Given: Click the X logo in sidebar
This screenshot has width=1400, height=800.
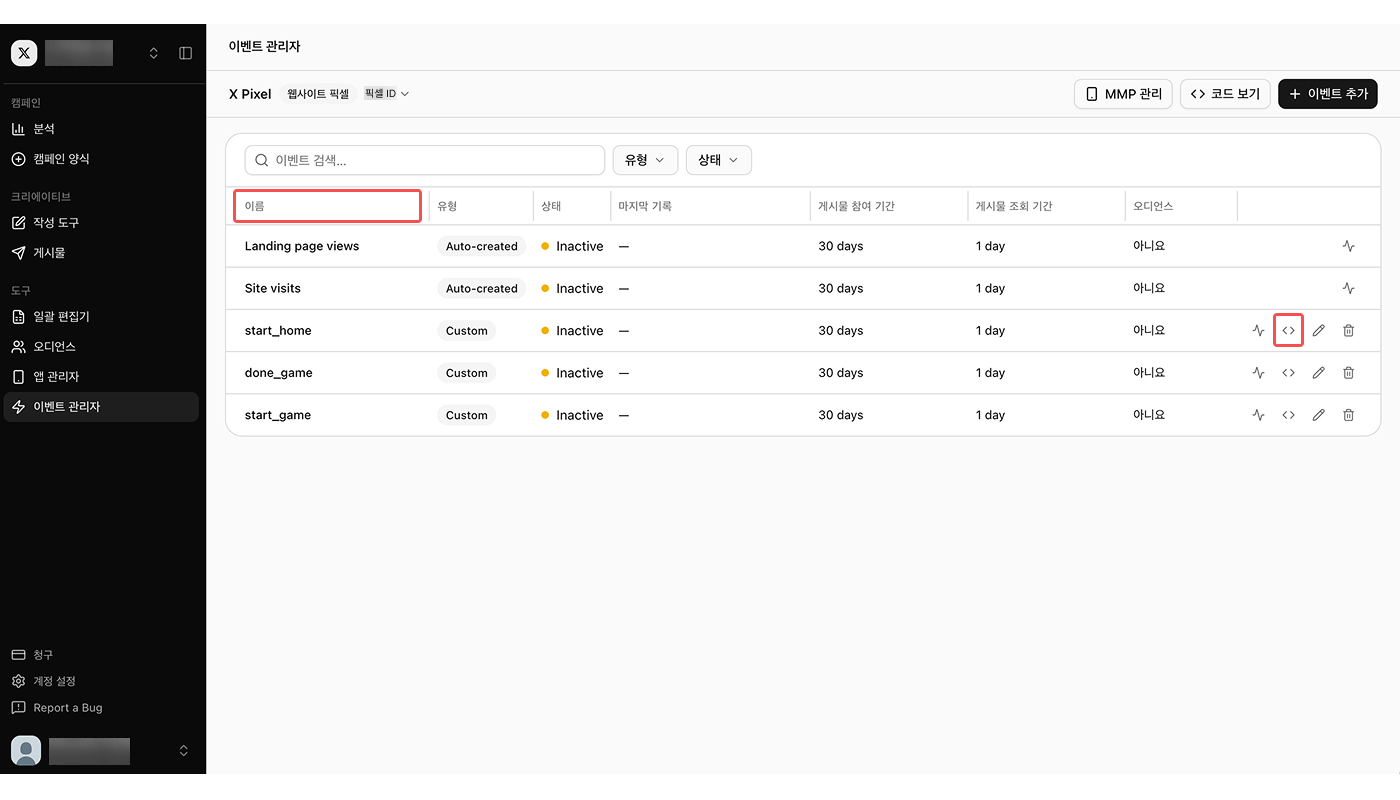Looking at the screenshot, I should [24, 53].
